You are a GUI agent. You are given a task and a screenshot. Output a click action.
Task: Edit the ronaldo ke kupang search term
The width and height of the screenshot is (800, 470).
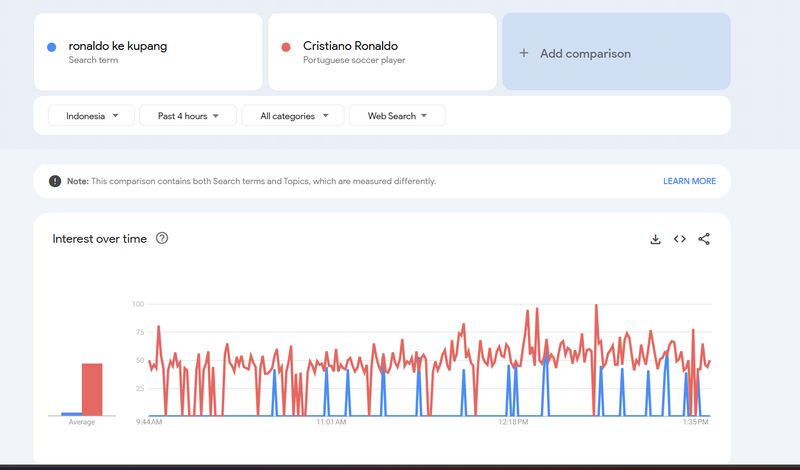point(148,52)
